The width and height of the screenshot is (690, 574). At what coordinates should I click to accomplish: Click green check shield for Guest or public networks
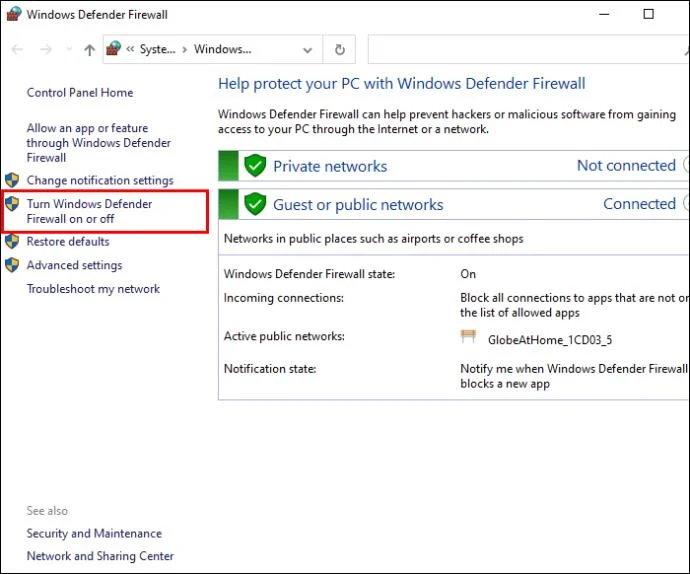pyautogui.click(x=255, y=204)
